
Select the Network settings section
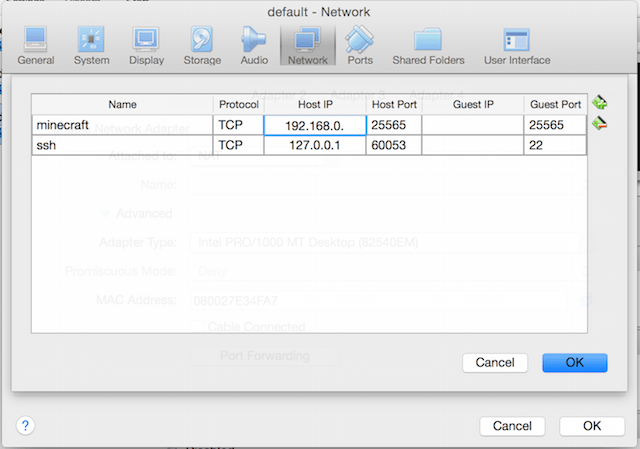tap(308, 46)
